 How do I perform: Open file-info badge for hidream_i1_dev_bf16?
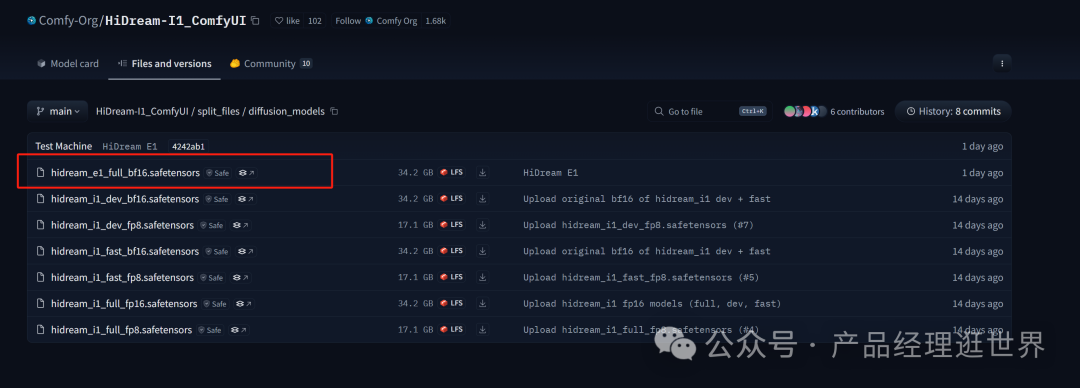pos(247,199)
